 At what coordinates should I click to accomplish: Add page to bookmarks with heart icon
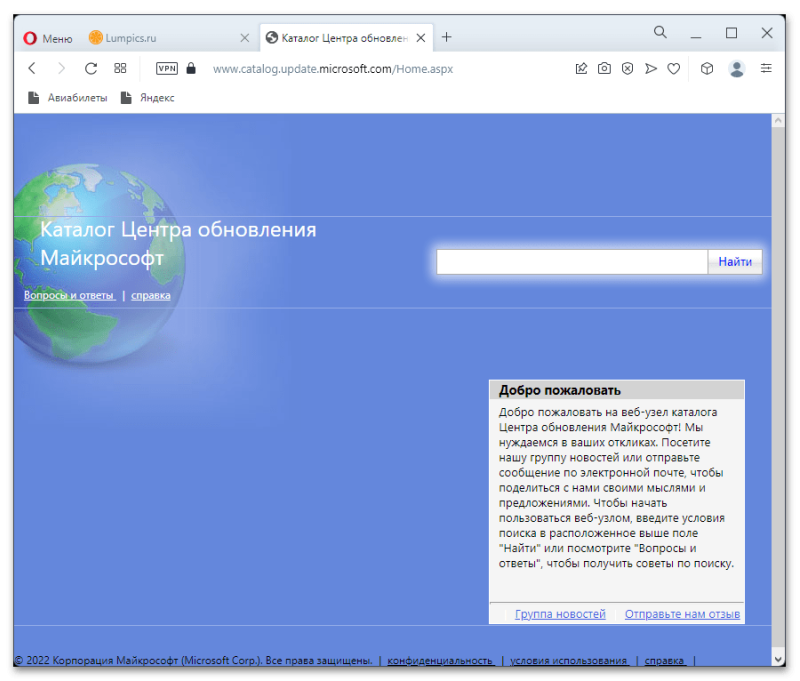(674, 68)
